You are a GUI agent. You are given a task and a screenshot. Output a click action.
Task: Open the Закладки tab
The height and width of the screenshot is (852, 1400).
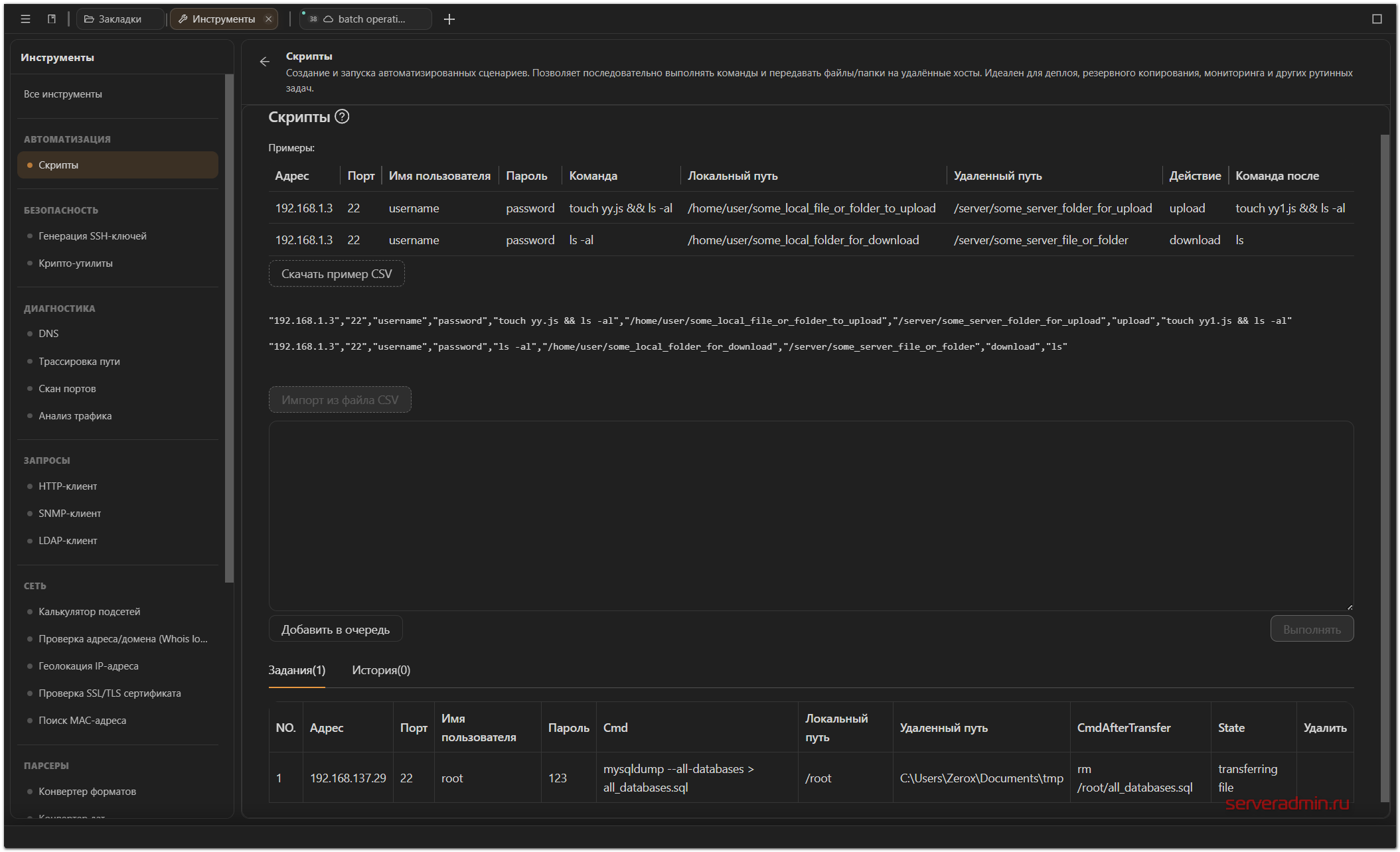click(x=119, y=19)
